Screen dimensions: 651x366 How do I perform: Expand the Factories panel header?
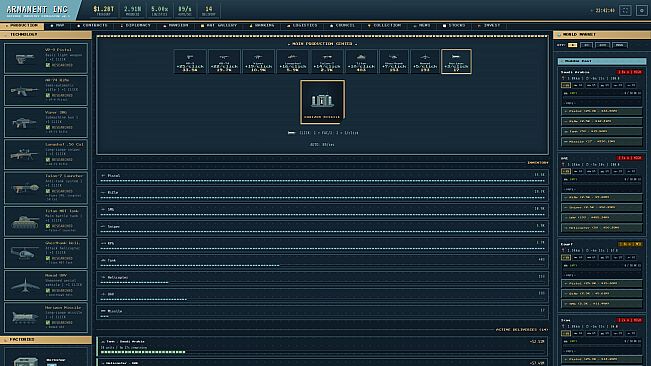coord(46,339)
